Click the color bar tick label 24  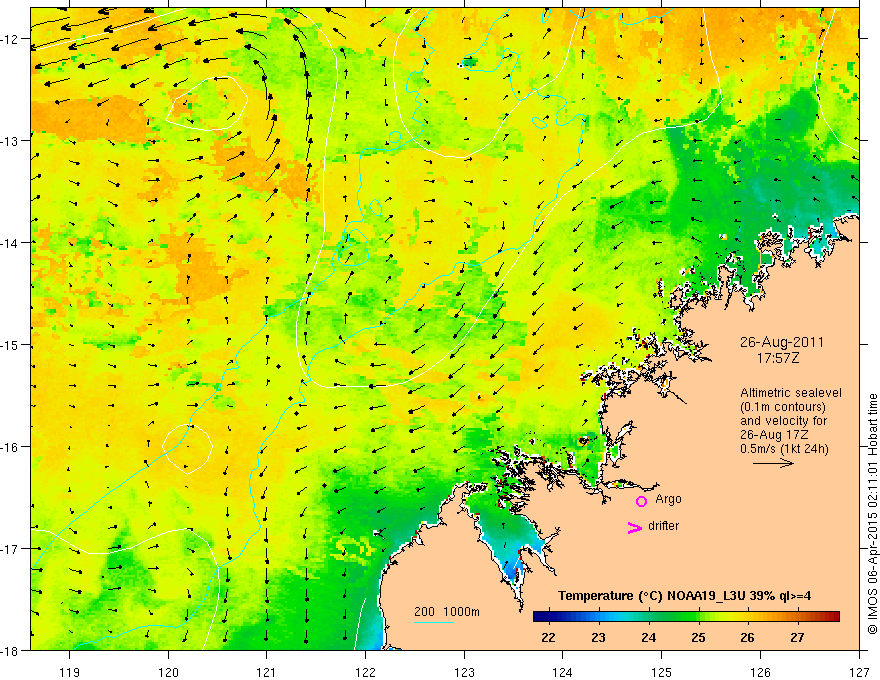click(x=649, y=637)
